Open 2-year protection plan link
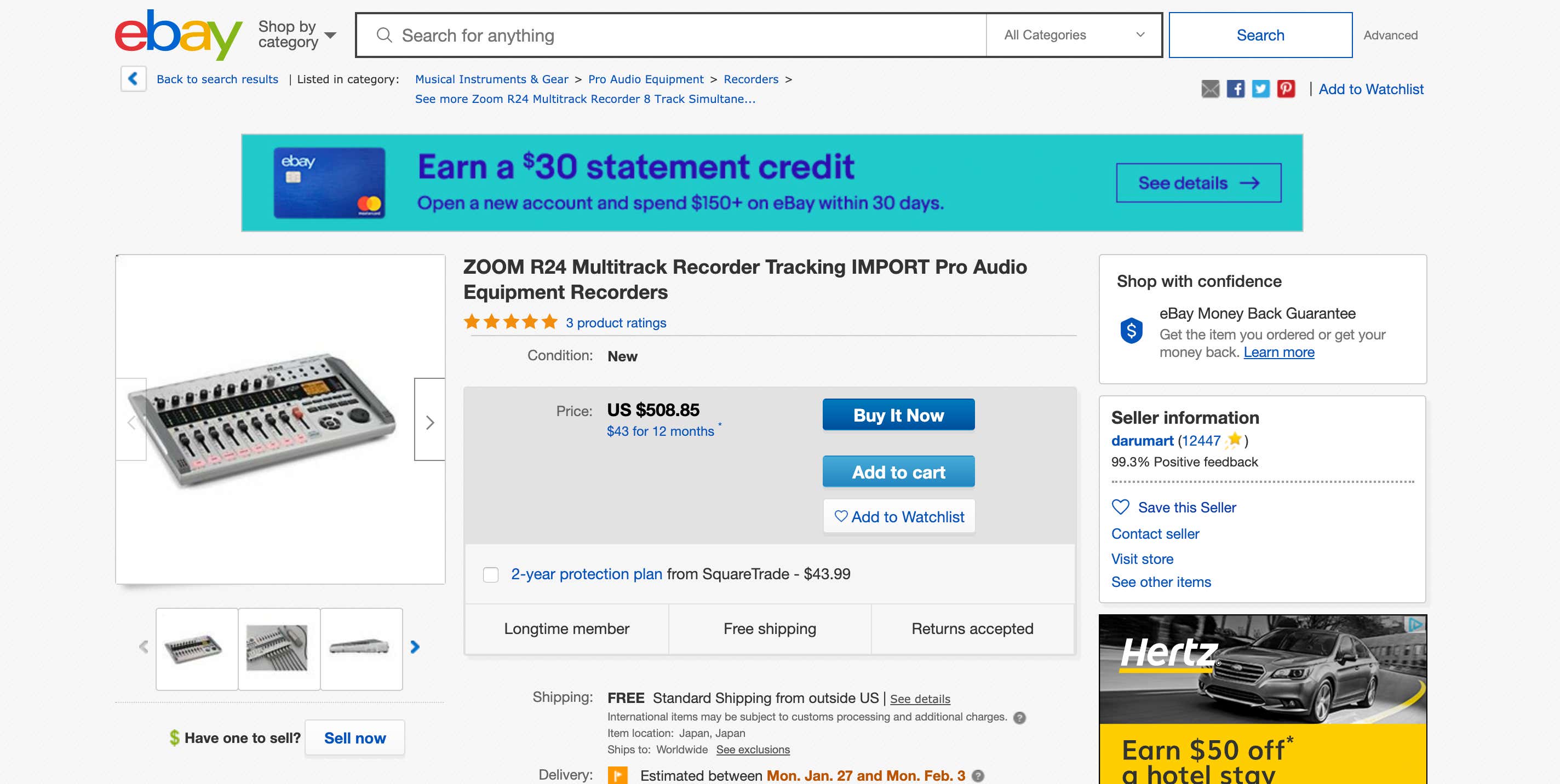This screenshot has height=784, width=1560. (x=586, y=574)
